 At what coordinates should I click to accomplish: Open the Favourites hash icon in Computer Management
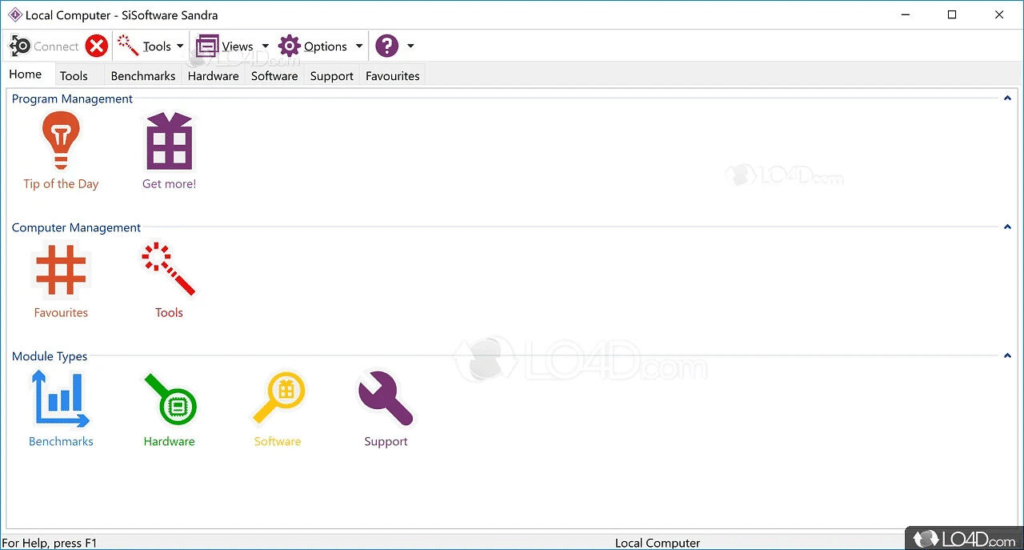point(61,269)
